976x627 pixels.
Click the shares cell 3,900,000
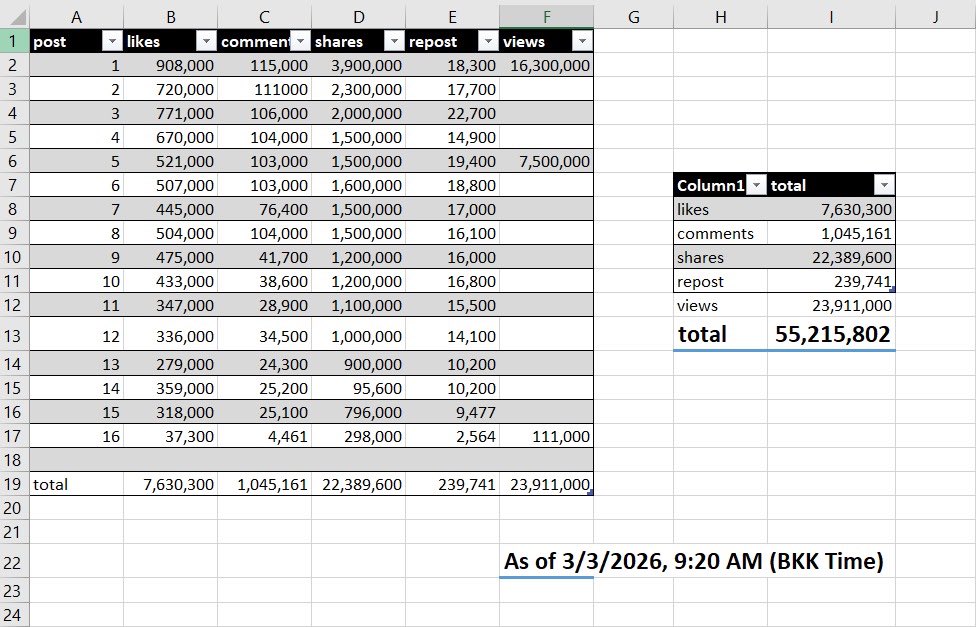(x=359, y=65)
